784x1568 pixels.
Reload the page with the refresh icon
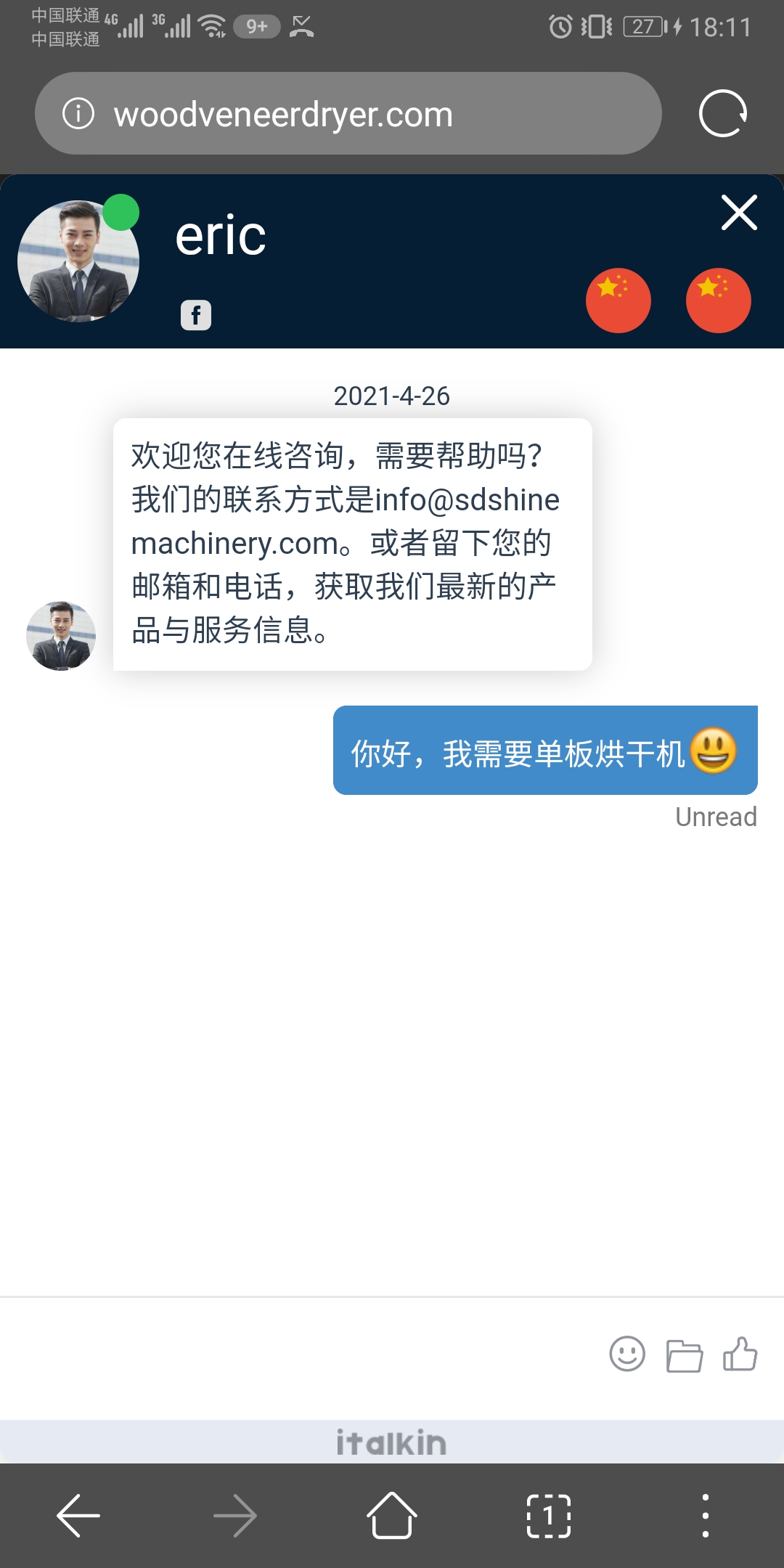coord(723,113)
